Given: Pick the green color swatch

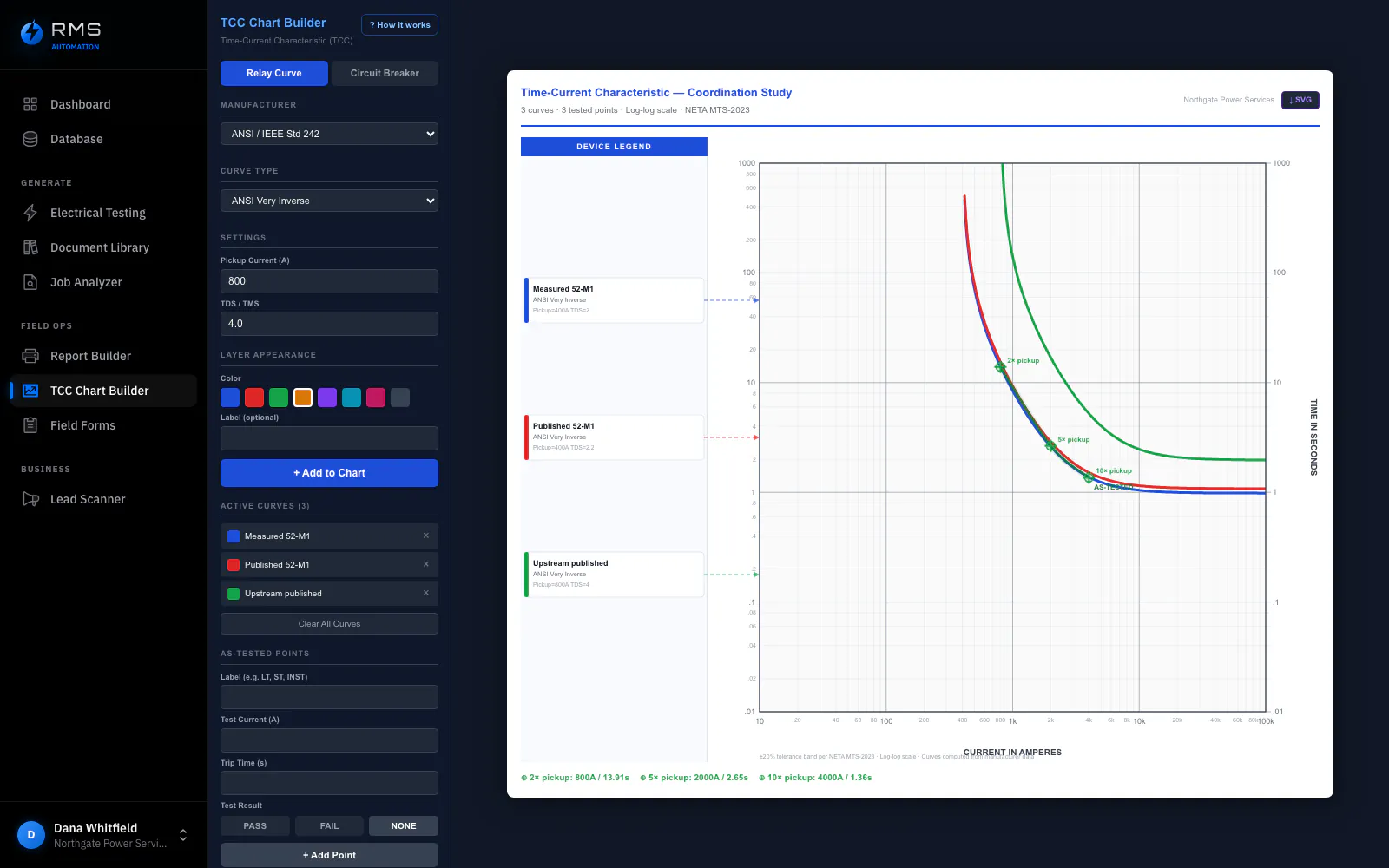Looking at the screenshot, I should click(279, 398).
